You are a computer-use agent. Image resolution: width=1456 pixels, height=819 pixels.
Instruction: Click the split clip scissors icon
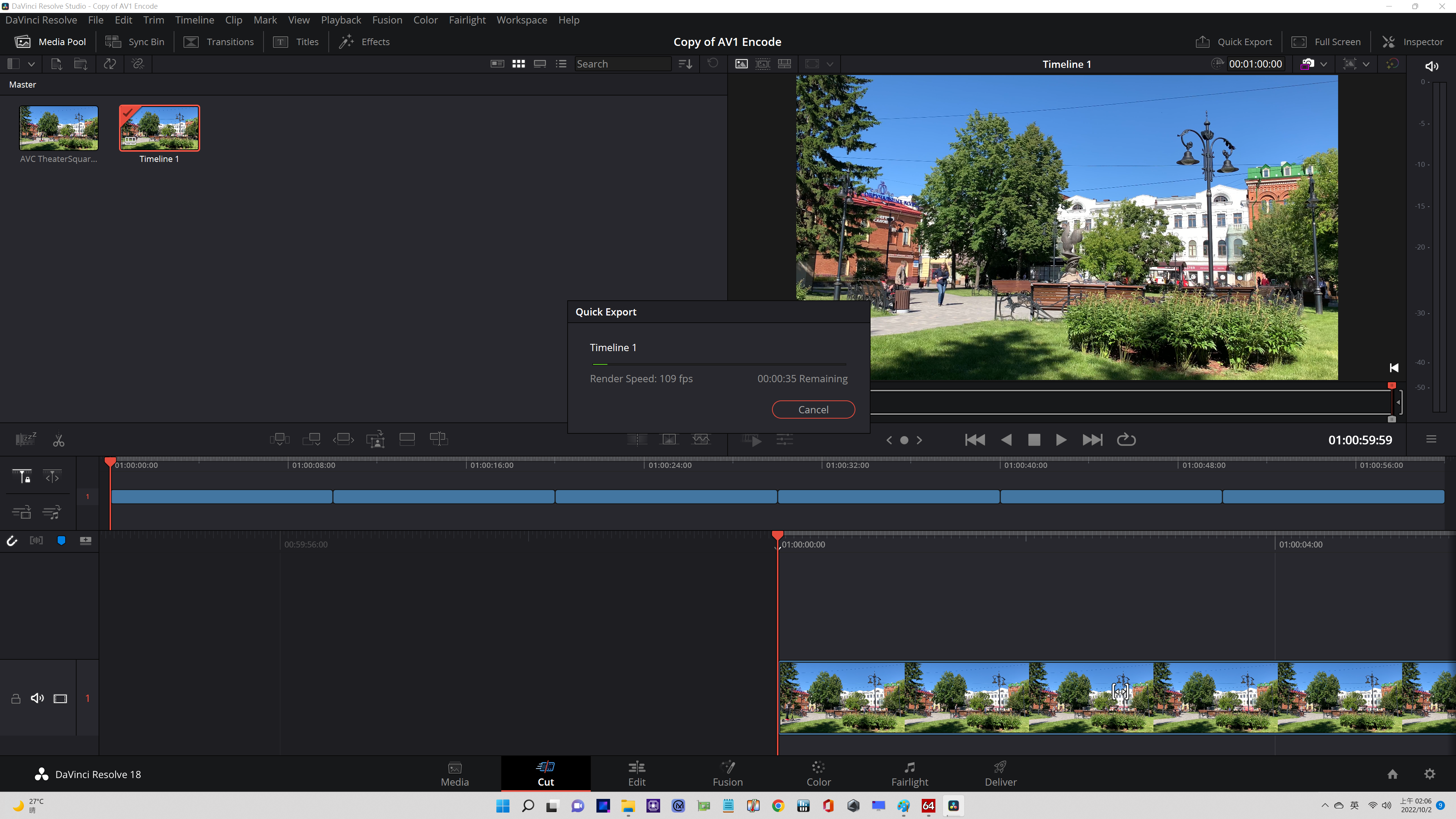(x=58, y=440)
